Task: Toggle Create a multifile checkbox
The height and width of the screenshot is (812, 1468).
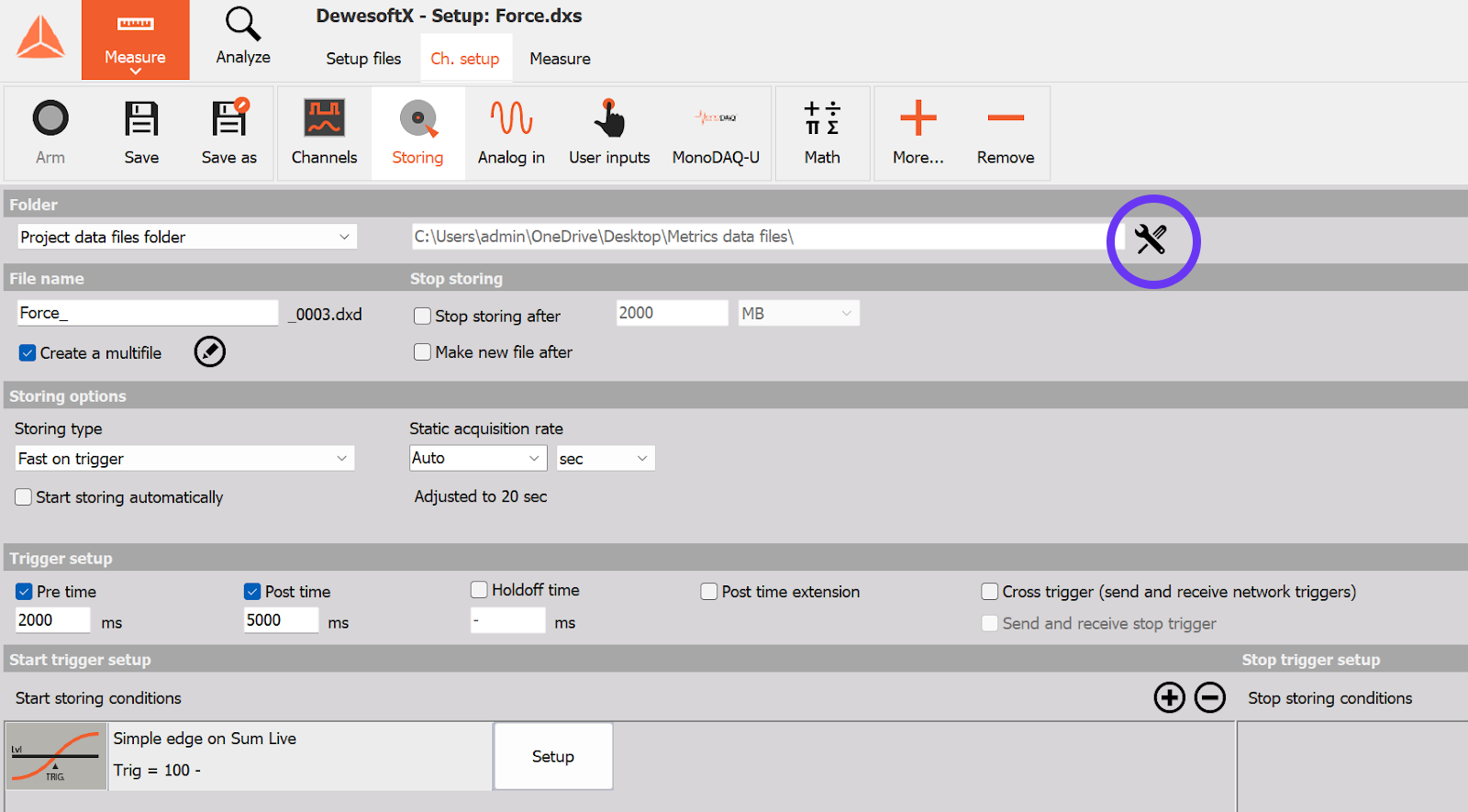Action: [x=28, y=353]
